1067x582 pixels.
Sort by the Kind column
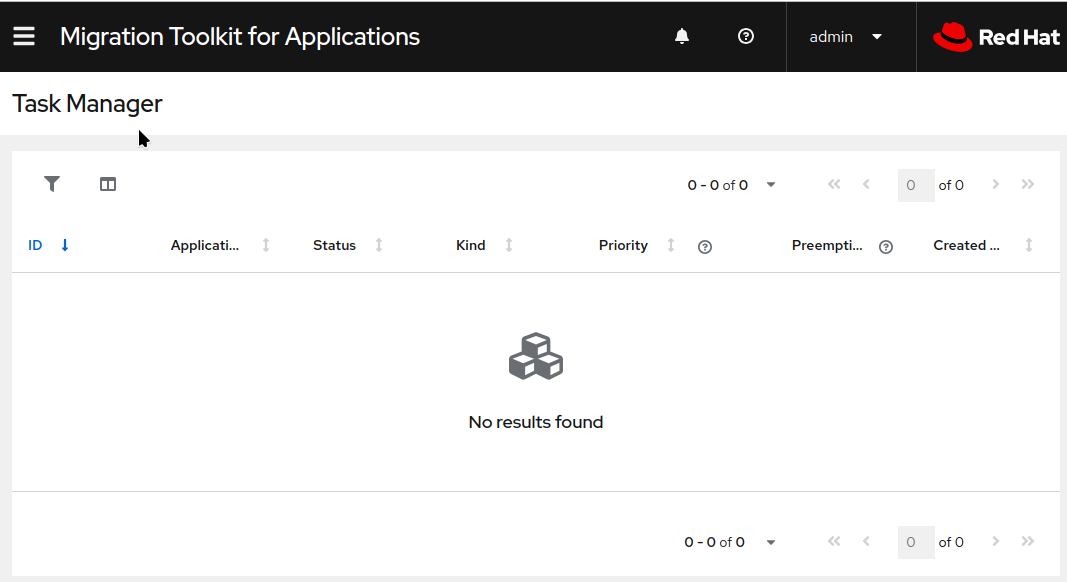tap(484, 245)
